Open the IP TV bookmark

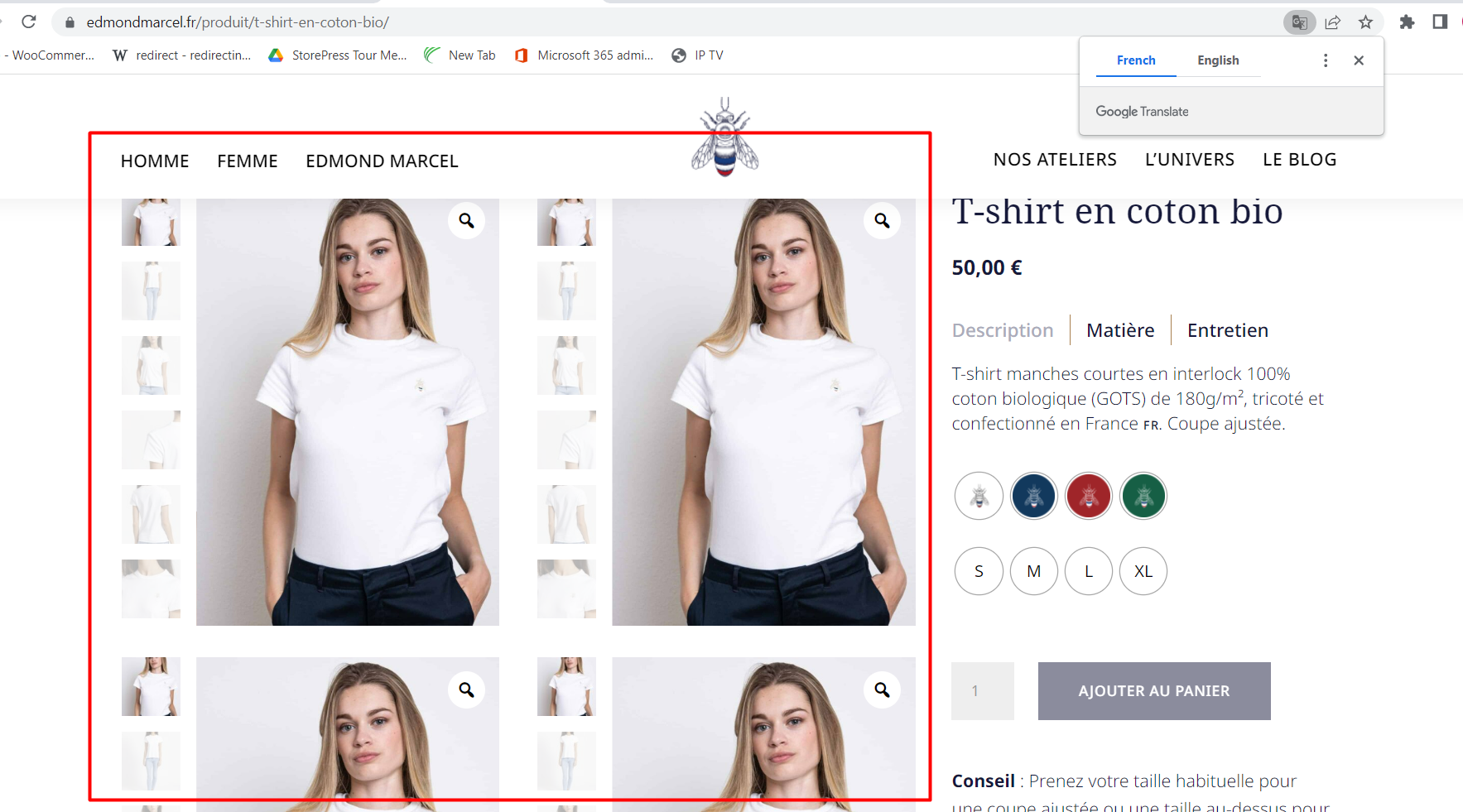click(x=698, y=55)
